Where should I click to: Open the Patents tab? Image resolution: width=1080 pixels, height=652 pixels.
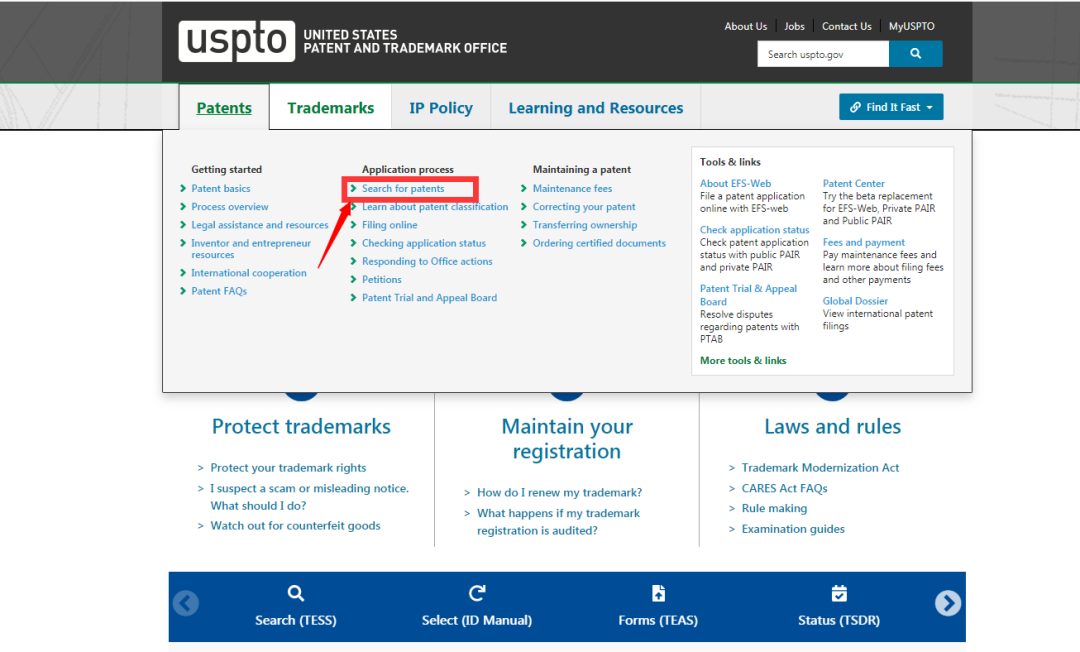click(224, 107)
